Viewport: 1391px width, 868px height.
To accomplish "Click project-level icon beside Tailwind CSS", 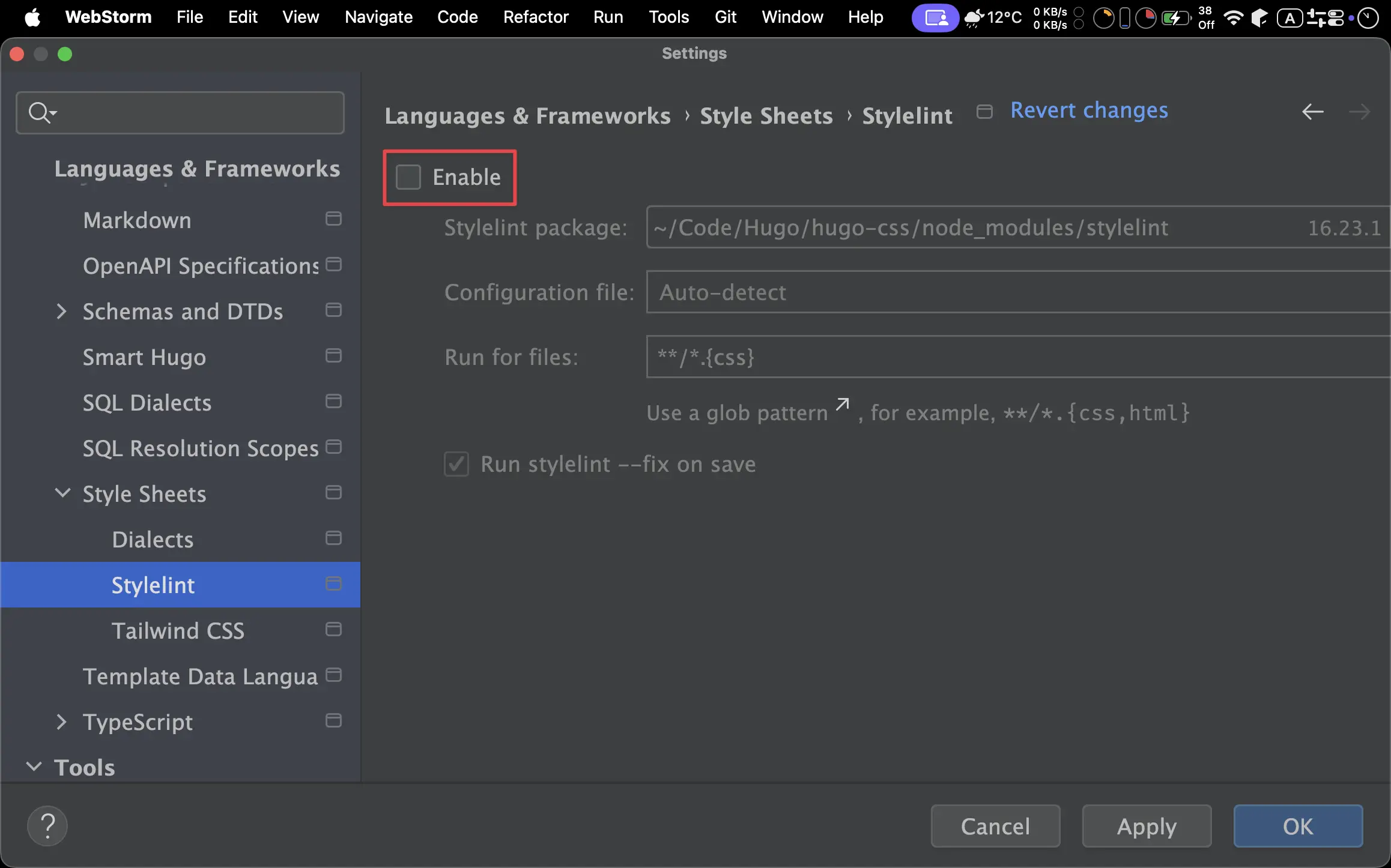I will (333, 630).
